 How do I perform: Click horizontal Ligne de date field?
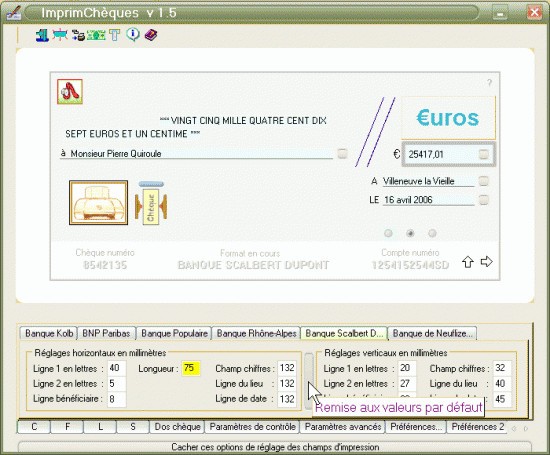click(287, 399)
